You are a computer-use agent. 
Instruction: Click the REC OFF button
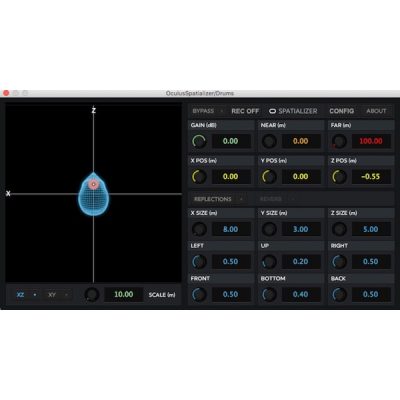[x=245, y=111]
